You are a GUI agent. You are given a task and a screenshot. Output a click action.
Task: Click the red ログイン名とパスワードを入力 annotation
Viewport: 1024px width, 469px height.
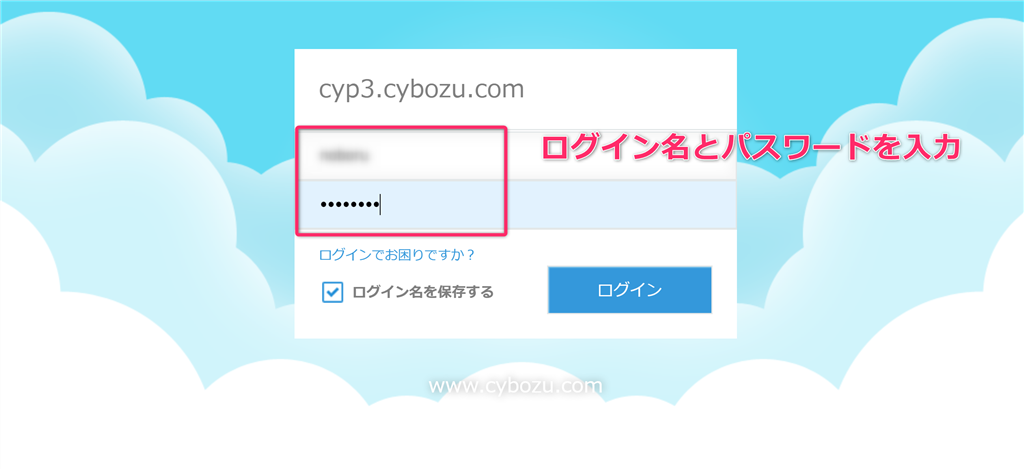click(x=751, y=148)
